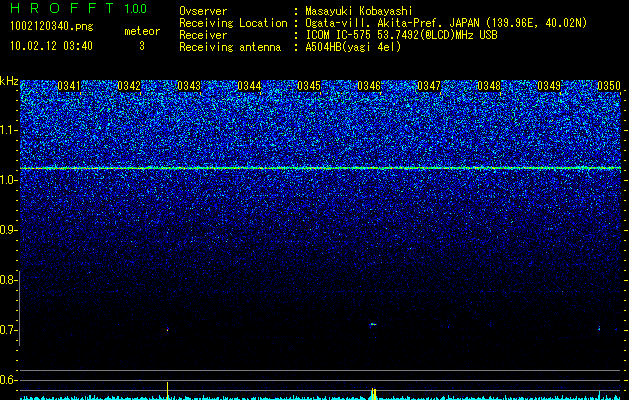Click the 0345 time marker

[309, 86]
